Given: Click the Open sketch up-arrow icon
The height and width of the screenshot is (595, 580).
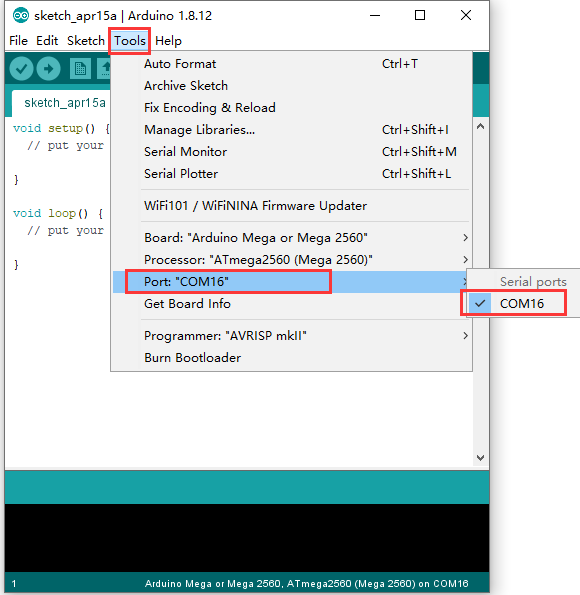Looking at the screenshot, I should (x=104, y=69).
